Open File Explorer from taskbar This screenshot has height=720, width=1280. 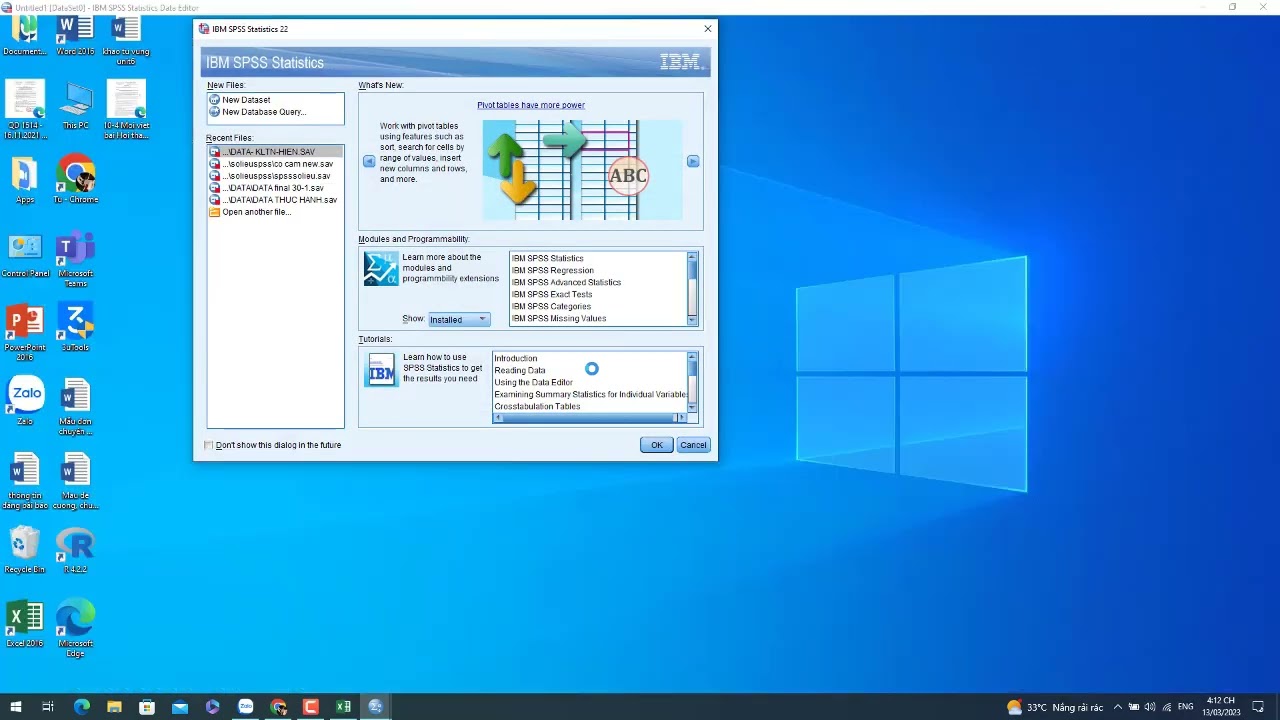[x=114, y=707]
